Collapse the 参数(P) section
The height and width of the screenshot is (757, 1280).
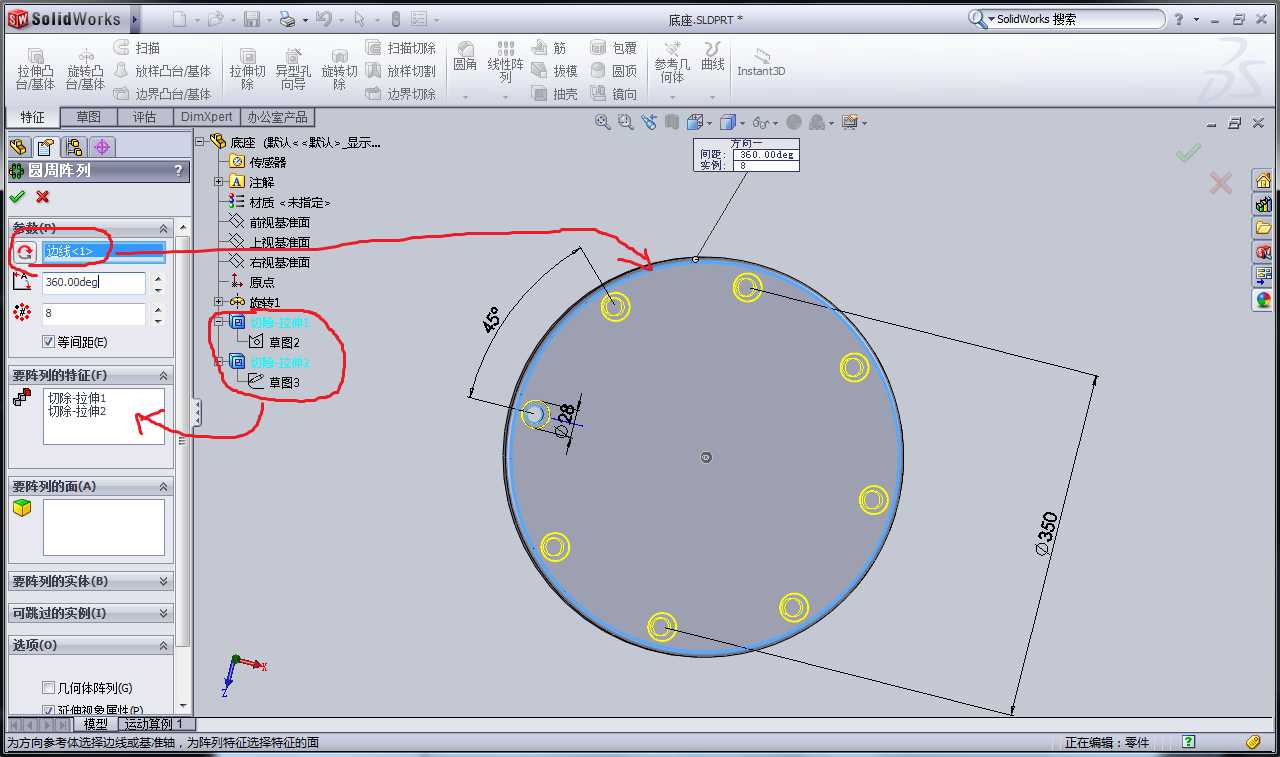pyautogui.click(x=163, y=228)
